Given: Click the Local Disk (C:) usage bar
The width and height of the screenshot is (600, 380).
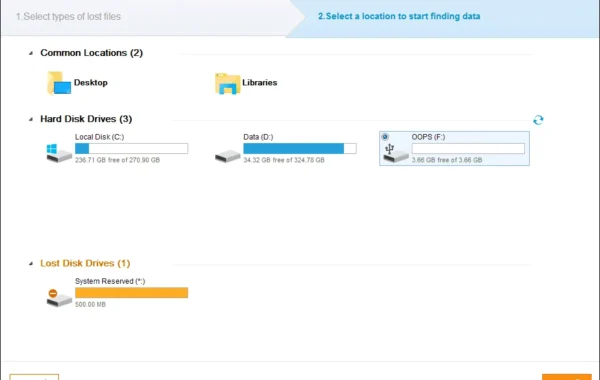Looking at the screenshot, I should pyautogui.click(x=131, y=148).
